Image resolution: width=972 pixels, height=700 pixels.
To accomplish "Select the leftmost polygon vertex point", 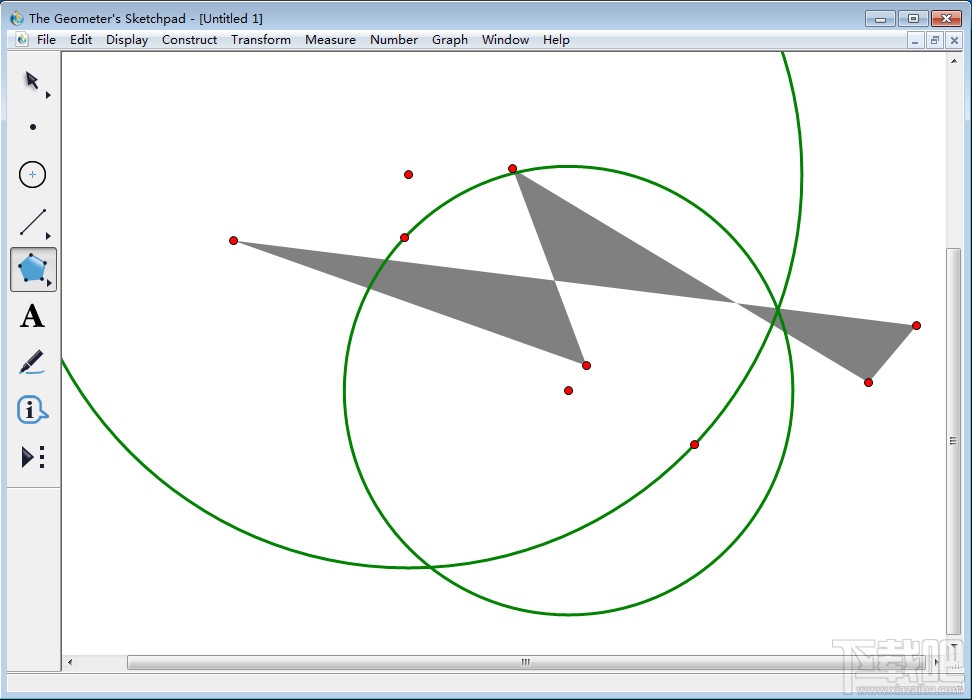I will (233, 241).
